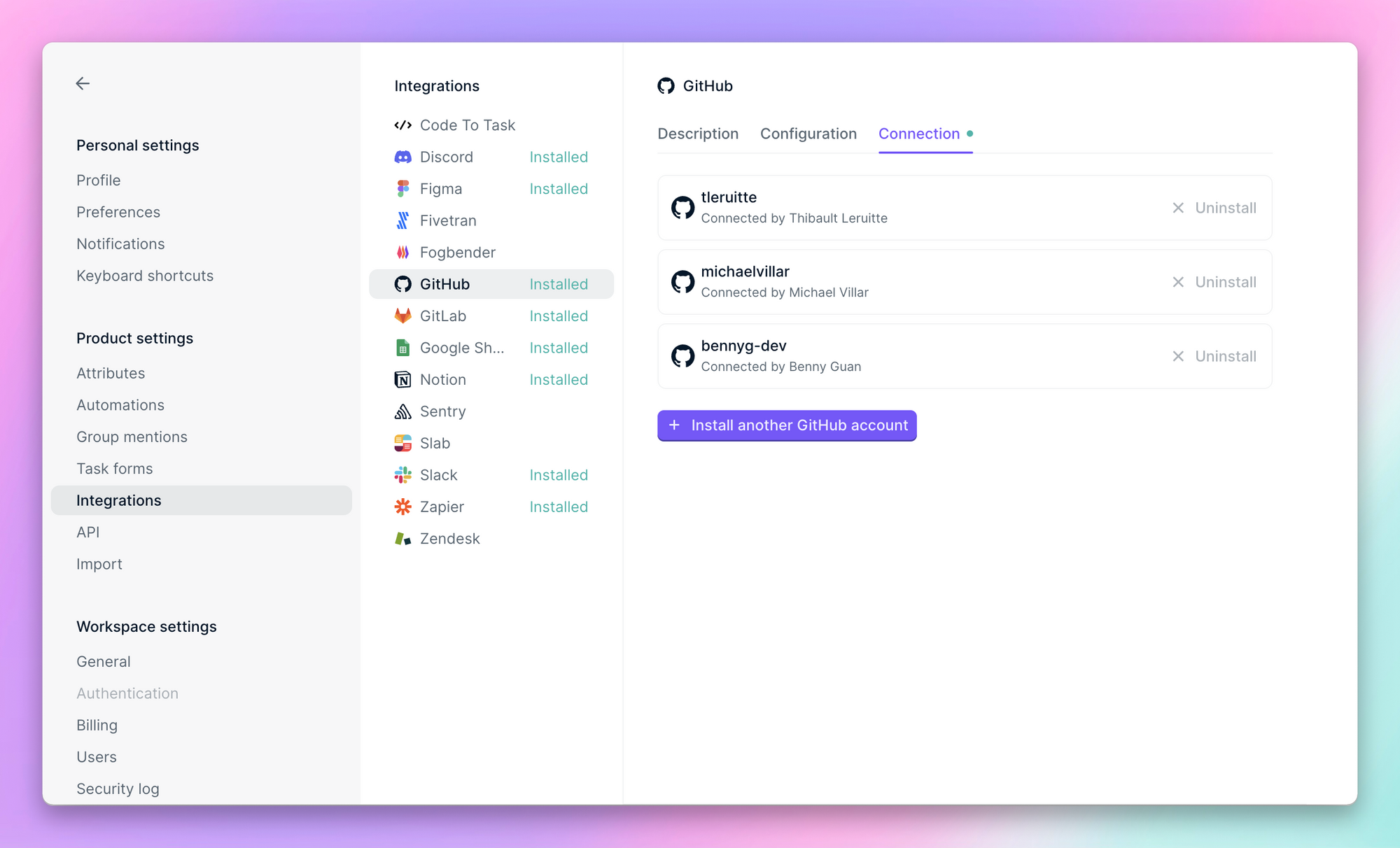Open Task forms settings

point(115,469)
